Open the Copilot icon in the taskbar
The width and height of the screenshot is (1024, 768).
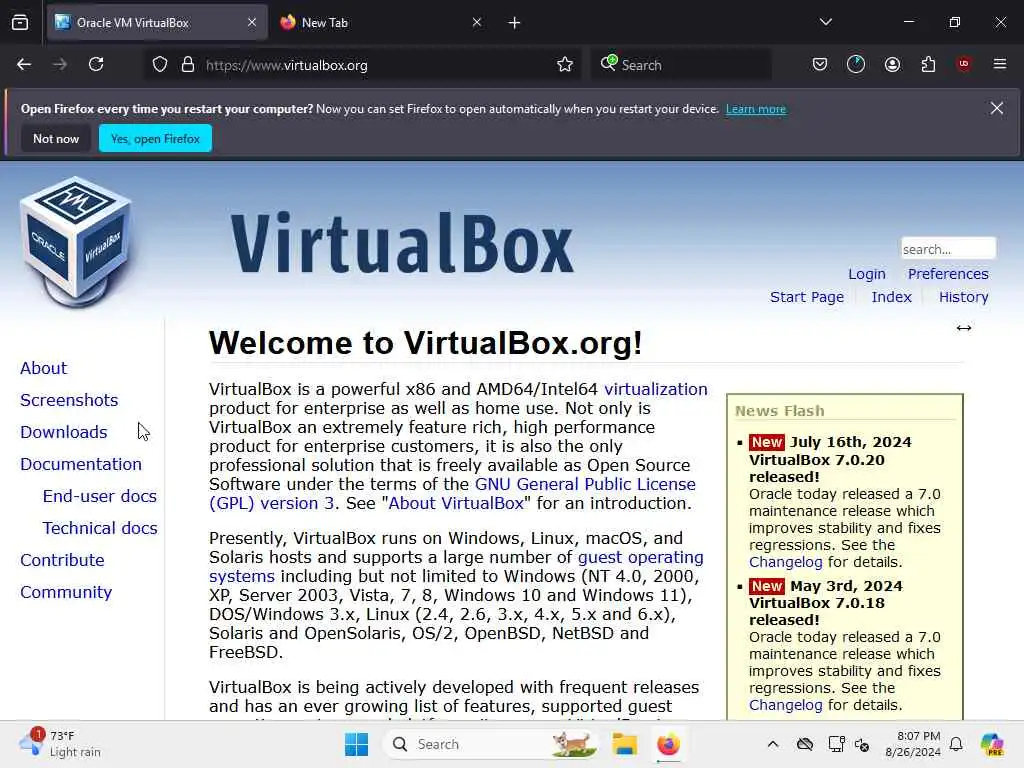(x=992, y=744)
